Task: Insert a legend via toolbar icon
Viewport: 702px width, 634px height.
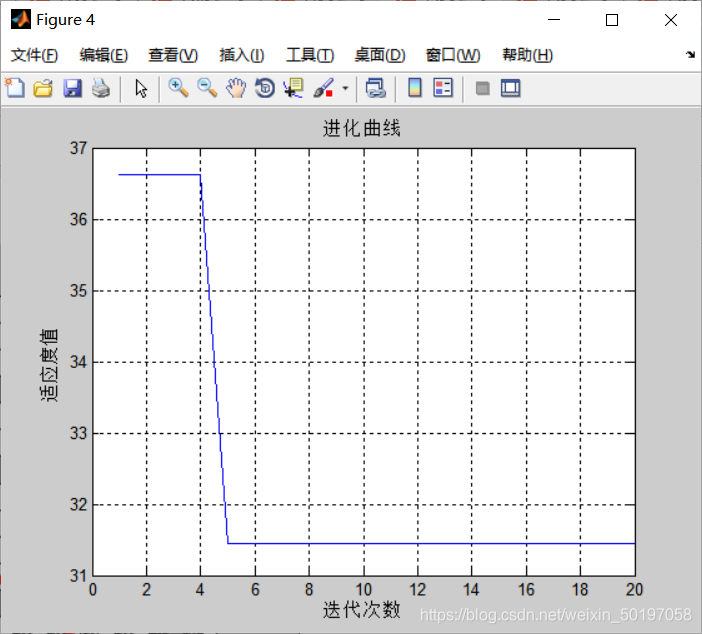Action: pos(443,88)
